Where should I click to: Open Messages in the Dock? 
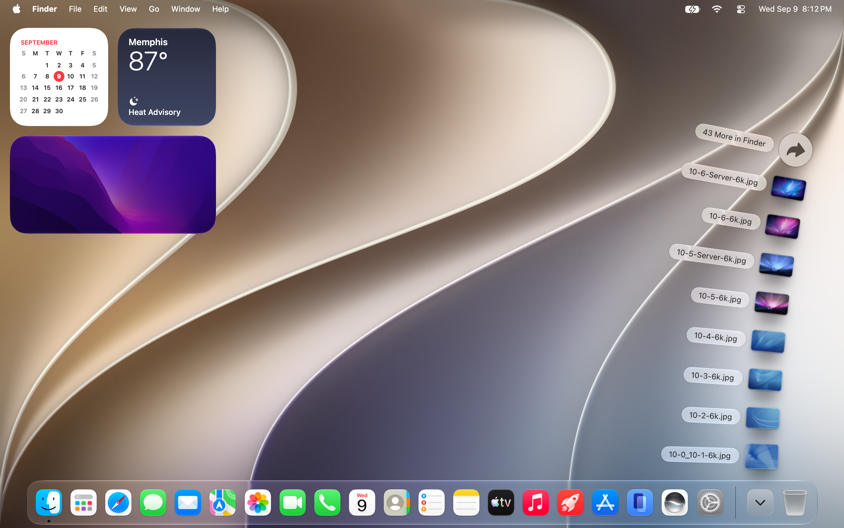click(153, 503)
